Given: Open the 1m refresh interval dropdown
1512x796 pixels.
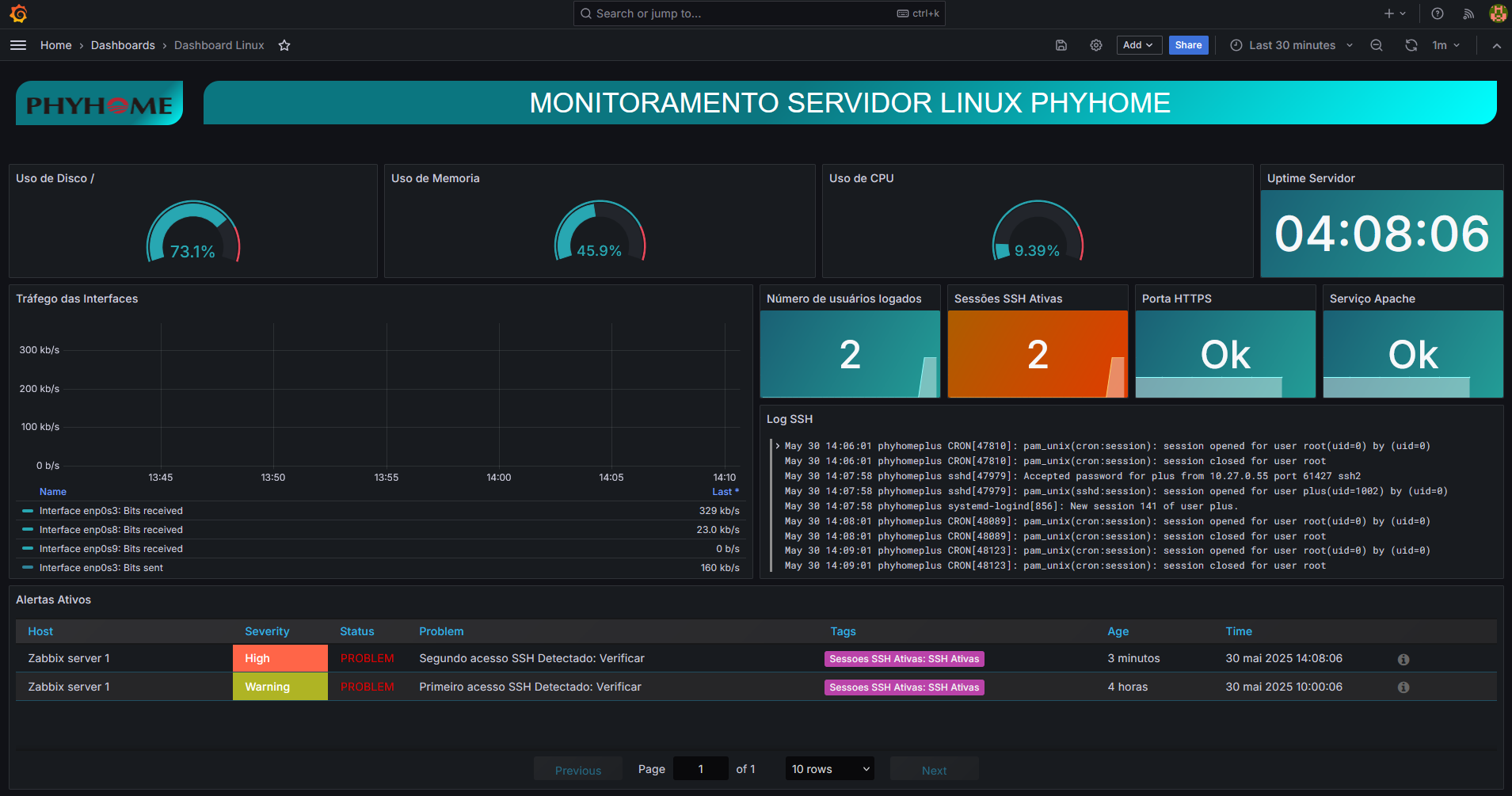Looking at the screenshot, I should point(1446,45).
